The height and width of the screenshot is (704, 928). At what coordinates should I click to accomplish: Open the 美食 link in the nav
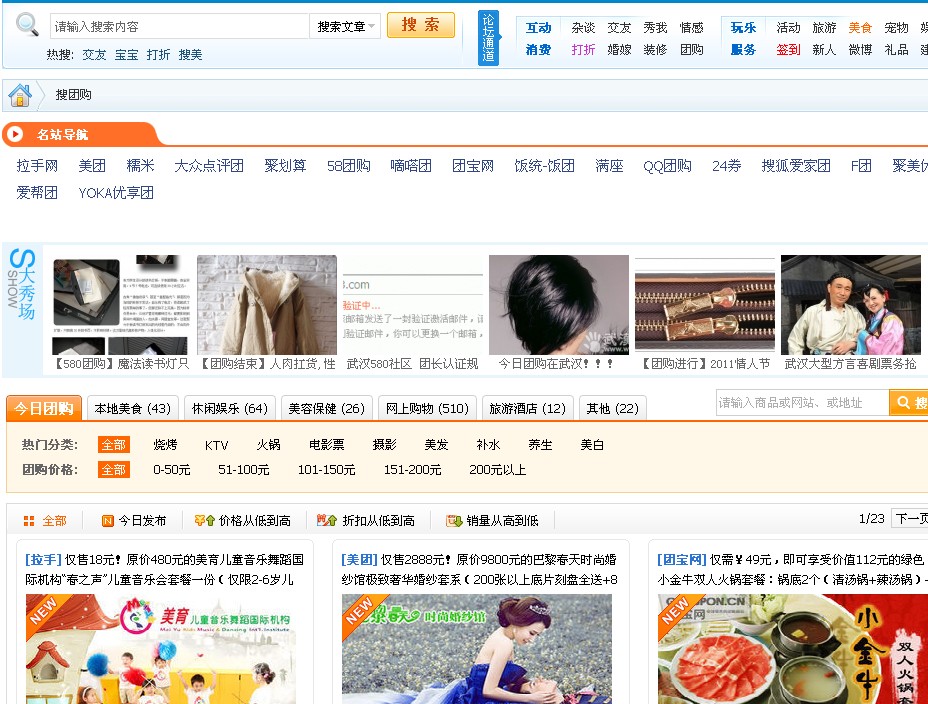click(861, 28)
